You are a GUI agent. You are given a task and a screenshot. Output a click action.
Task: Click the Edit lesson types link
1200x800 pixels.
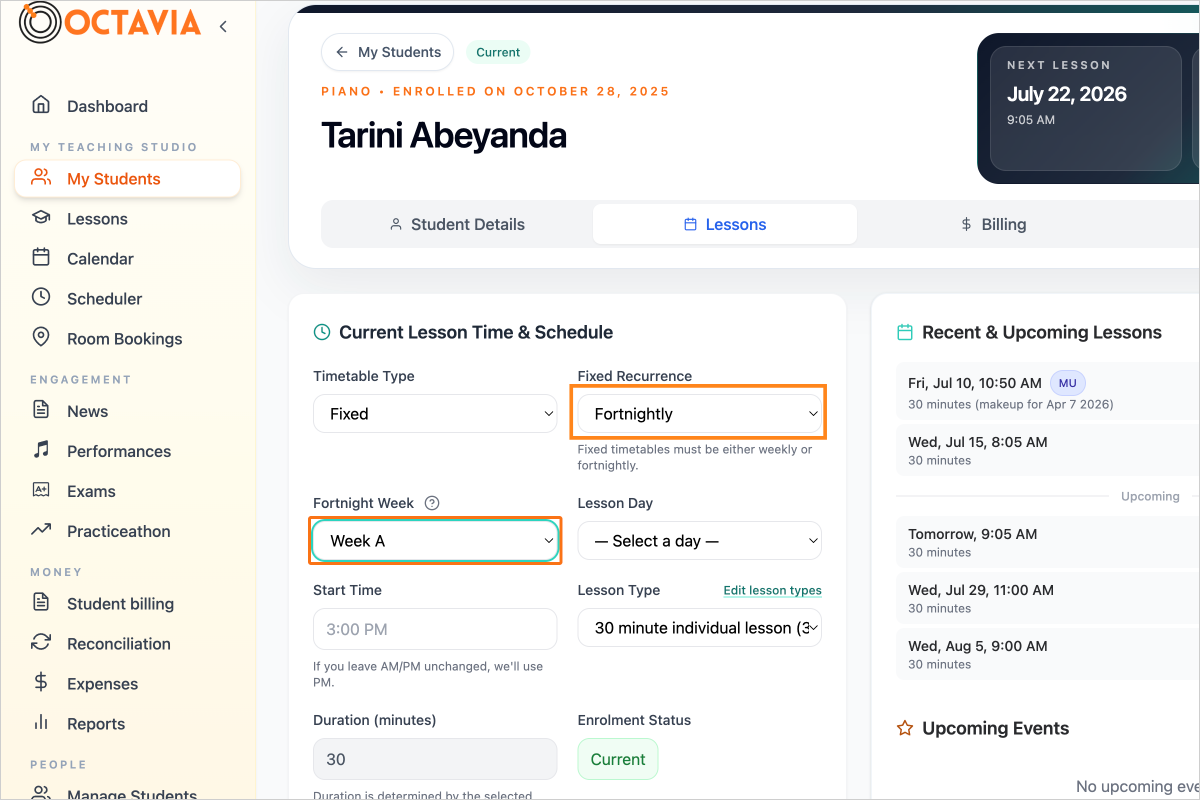point(773,590)
